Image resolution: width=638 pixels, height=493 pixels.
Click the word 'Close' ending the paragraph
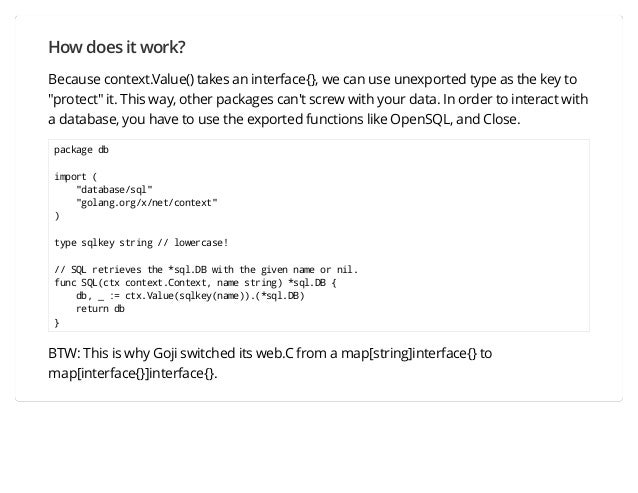500,119
